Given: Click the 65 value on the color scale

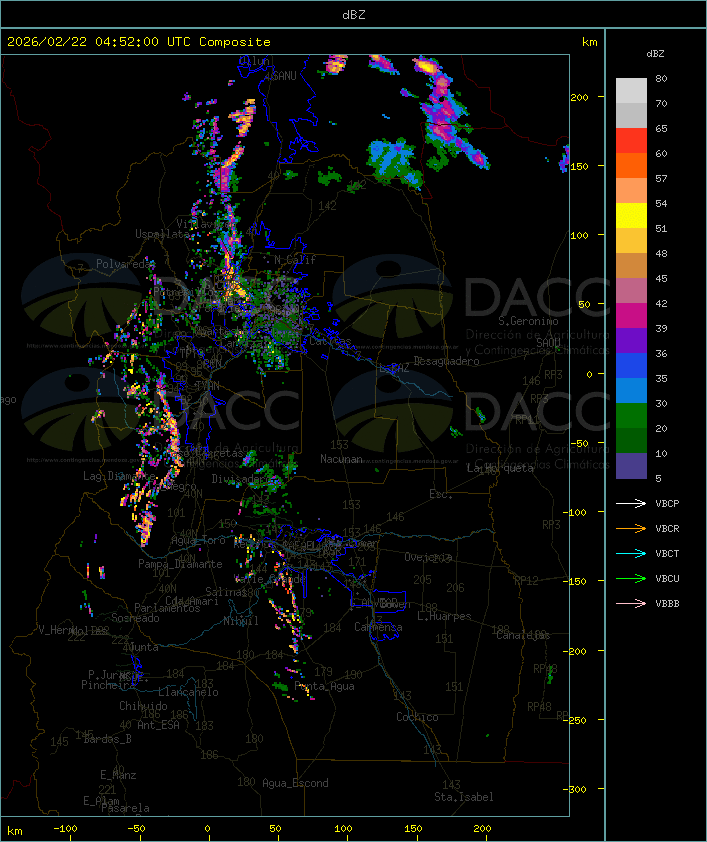Looking at the screenshot, I should coord(661,128).
